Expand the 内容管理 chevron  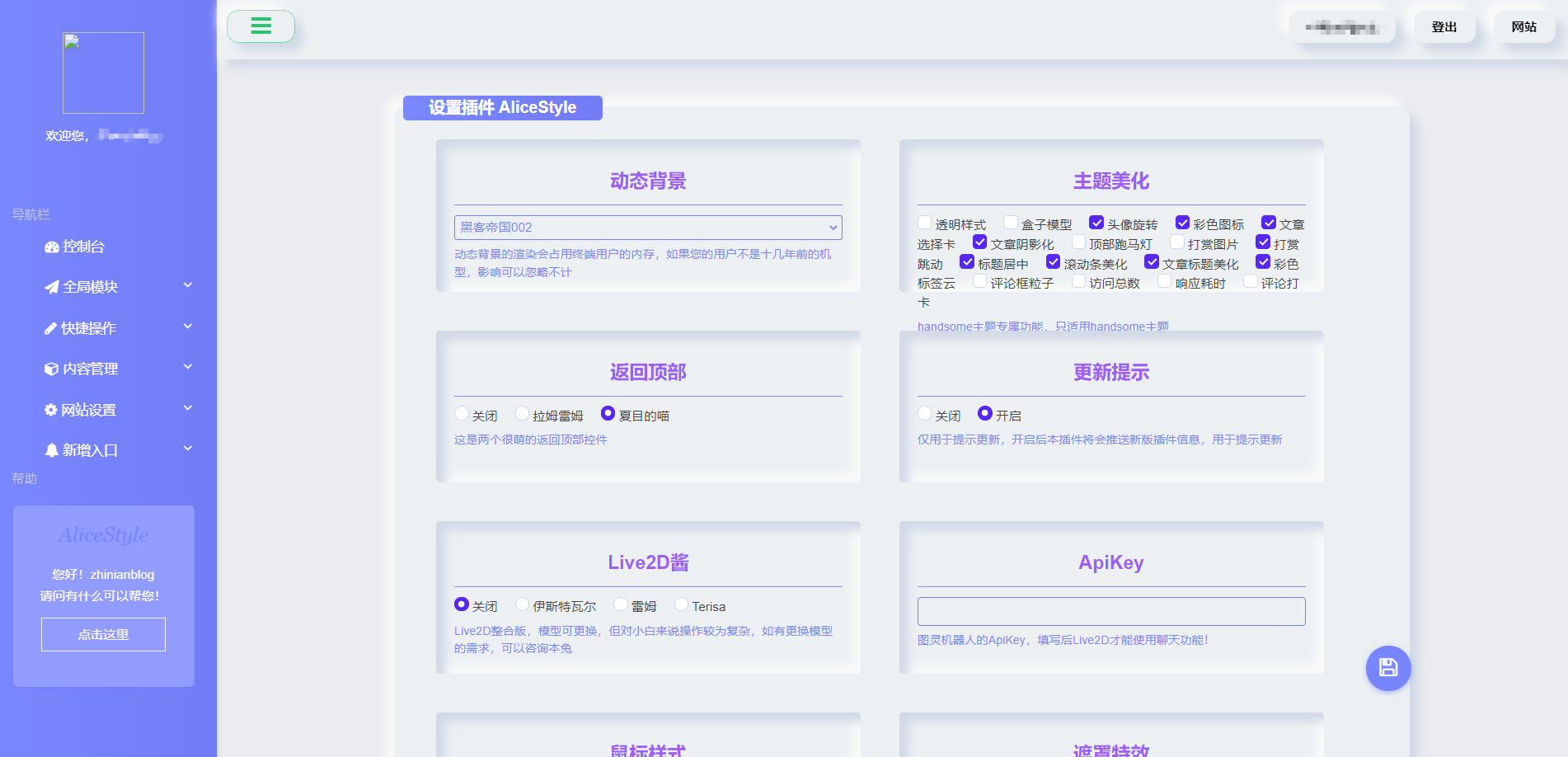(188, 367)
